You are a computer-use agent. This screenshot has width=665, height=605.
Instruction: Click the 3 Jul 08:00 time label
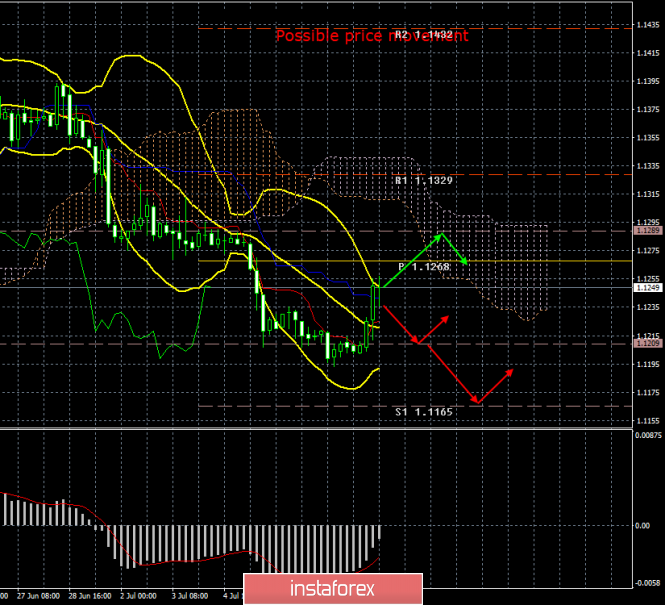tap(190, 596)
